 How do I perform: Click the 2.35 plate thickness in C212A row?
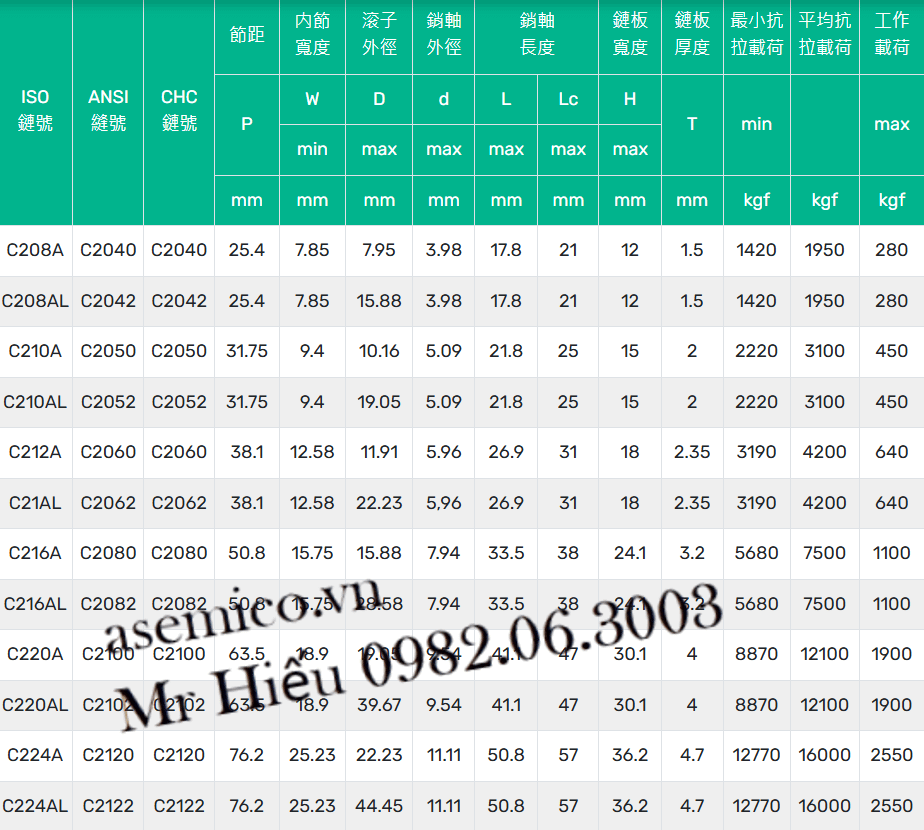692,452
